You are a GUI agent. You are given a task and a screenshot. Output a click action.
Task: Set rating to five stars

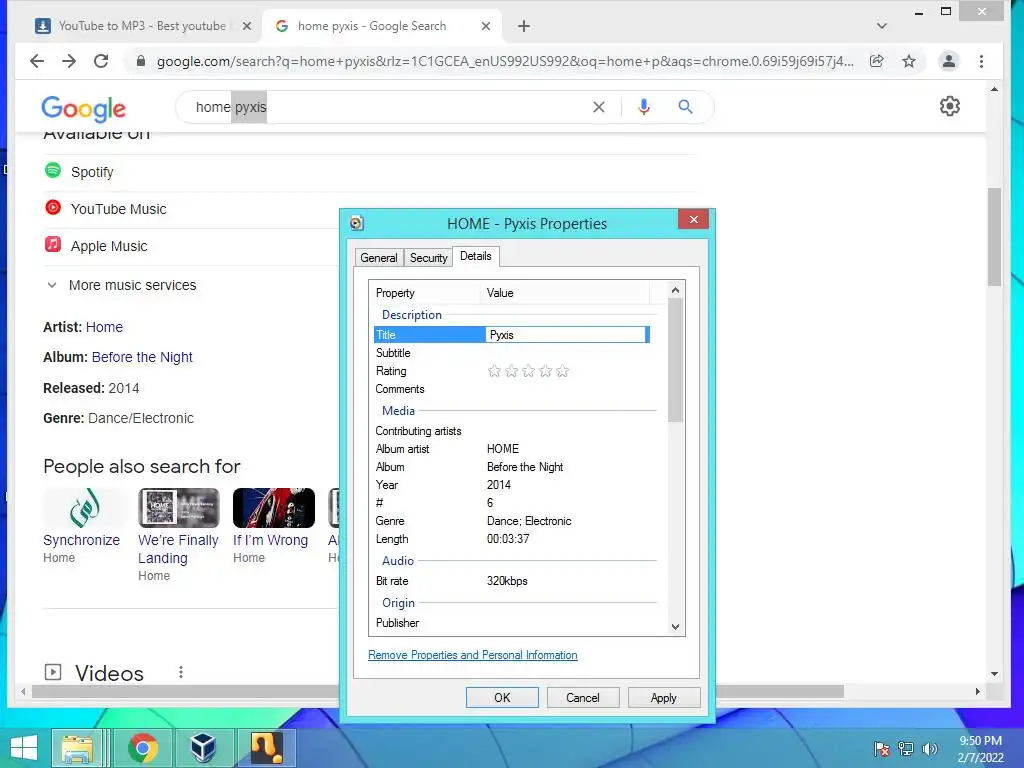(562, 371)
